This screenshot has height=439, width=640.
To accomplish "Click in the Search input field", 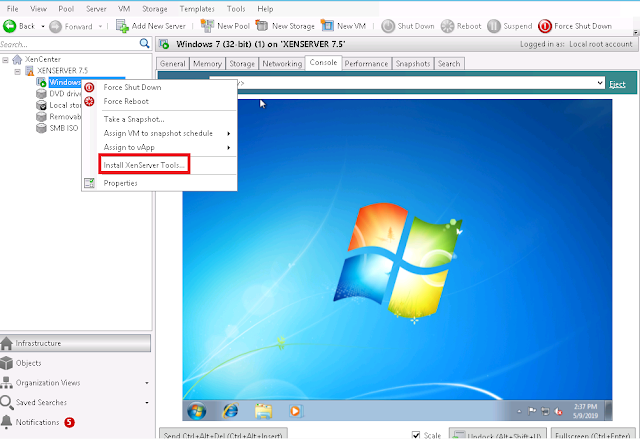I will tap(69, 44).
